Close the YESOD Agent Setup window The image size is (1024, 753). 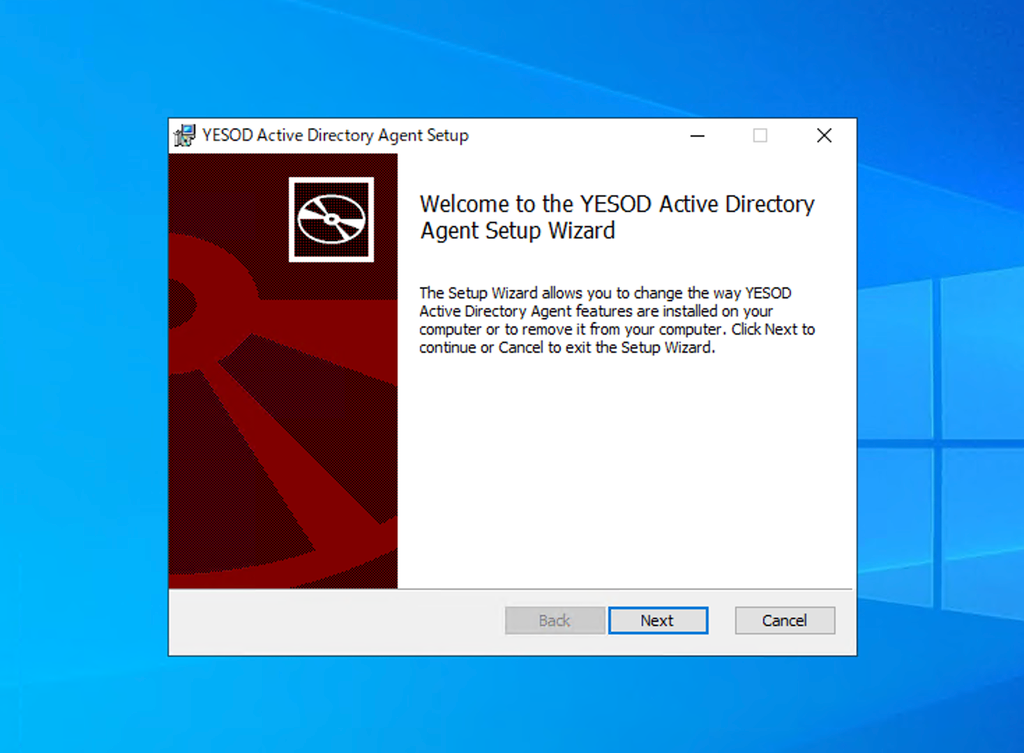[x=824, y=136]
